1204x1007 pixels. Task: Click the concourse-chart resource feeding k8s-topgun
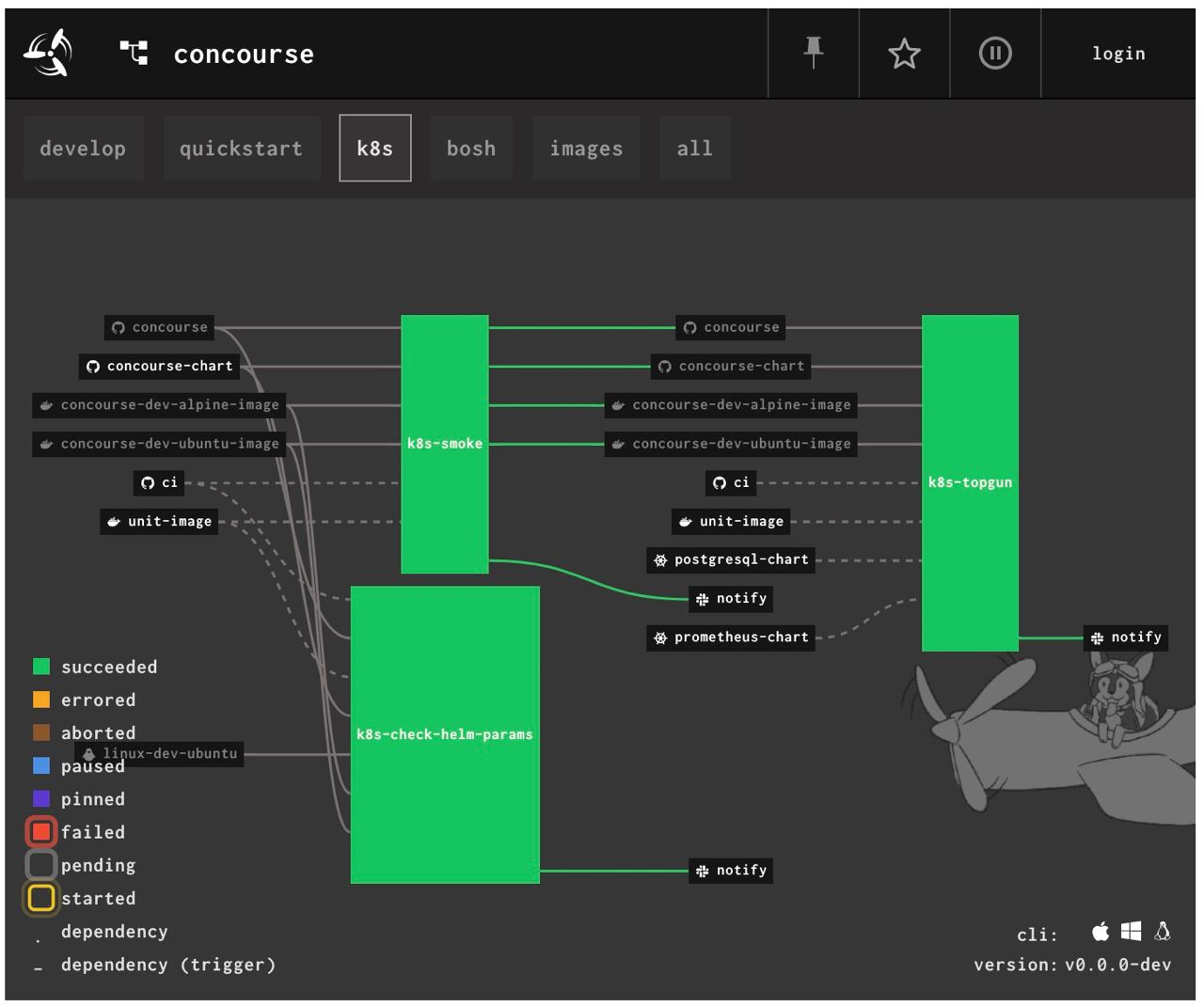pos(732,366)
